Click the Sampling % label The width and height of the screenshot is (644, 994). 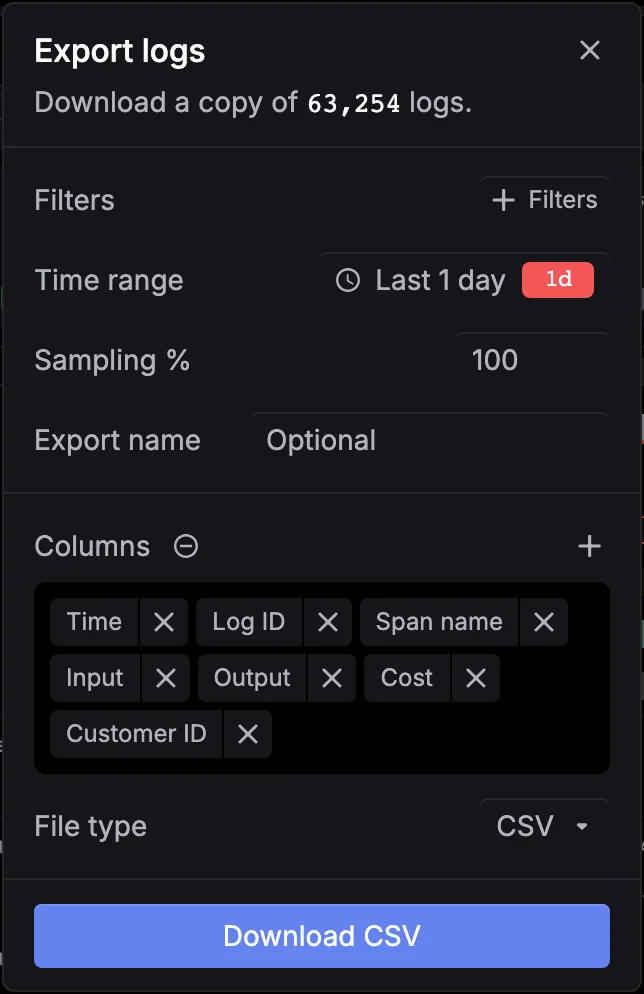[112, 360]
